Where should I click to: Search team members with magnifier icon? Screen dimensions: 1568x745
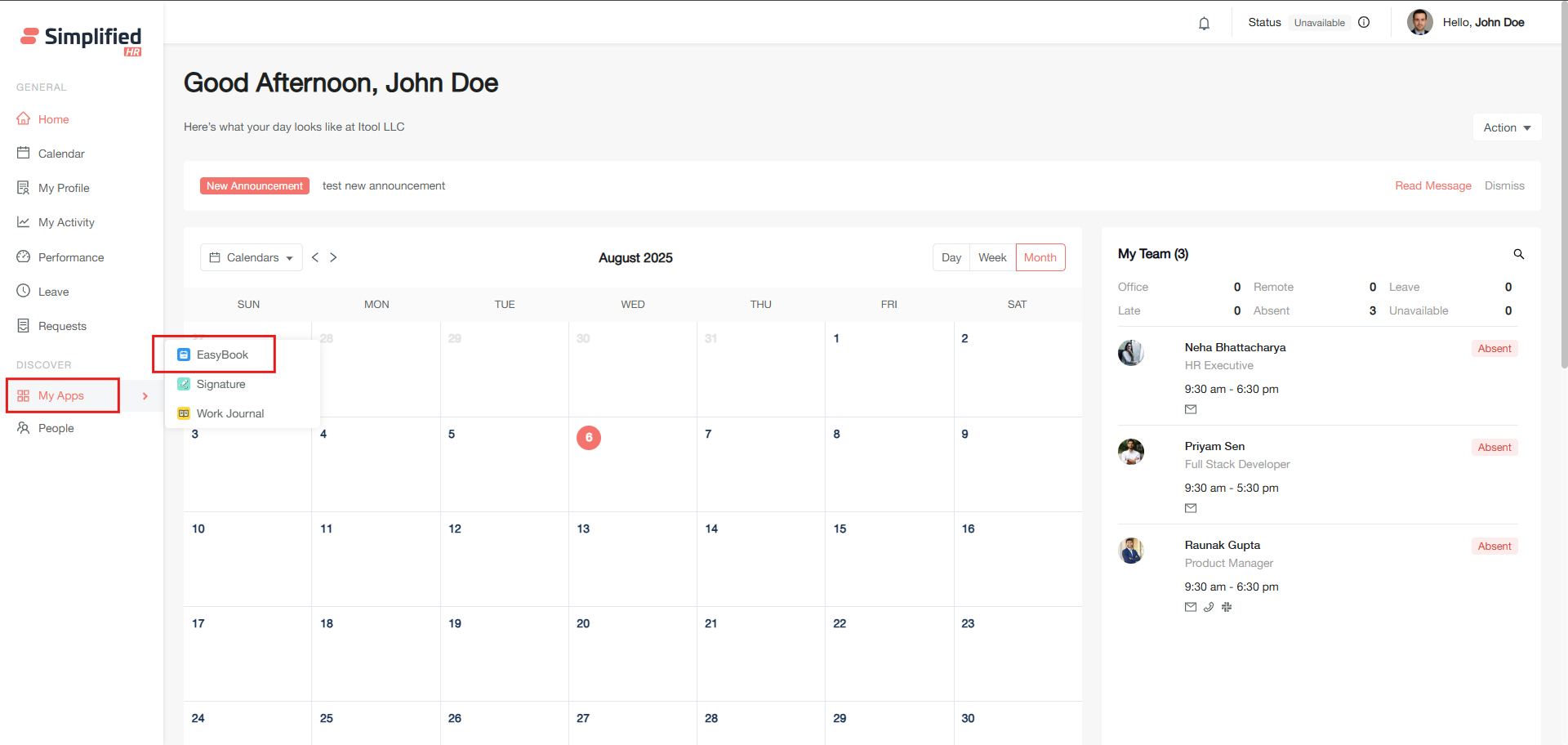1518,254
